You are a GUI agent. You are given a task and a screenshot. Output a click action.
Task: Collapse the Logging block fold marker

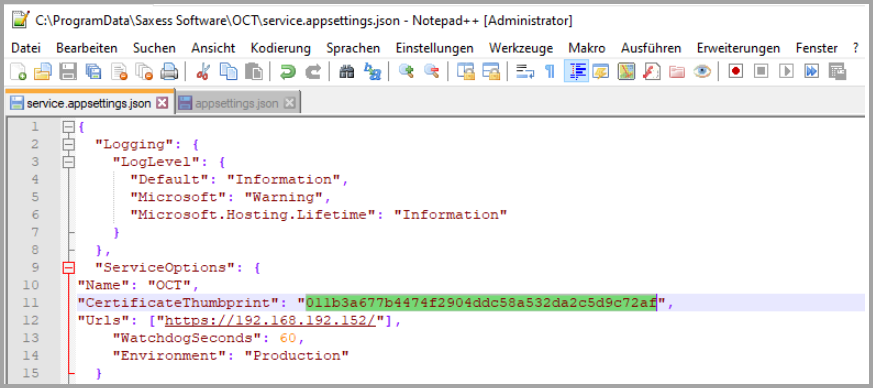[68, 145]
